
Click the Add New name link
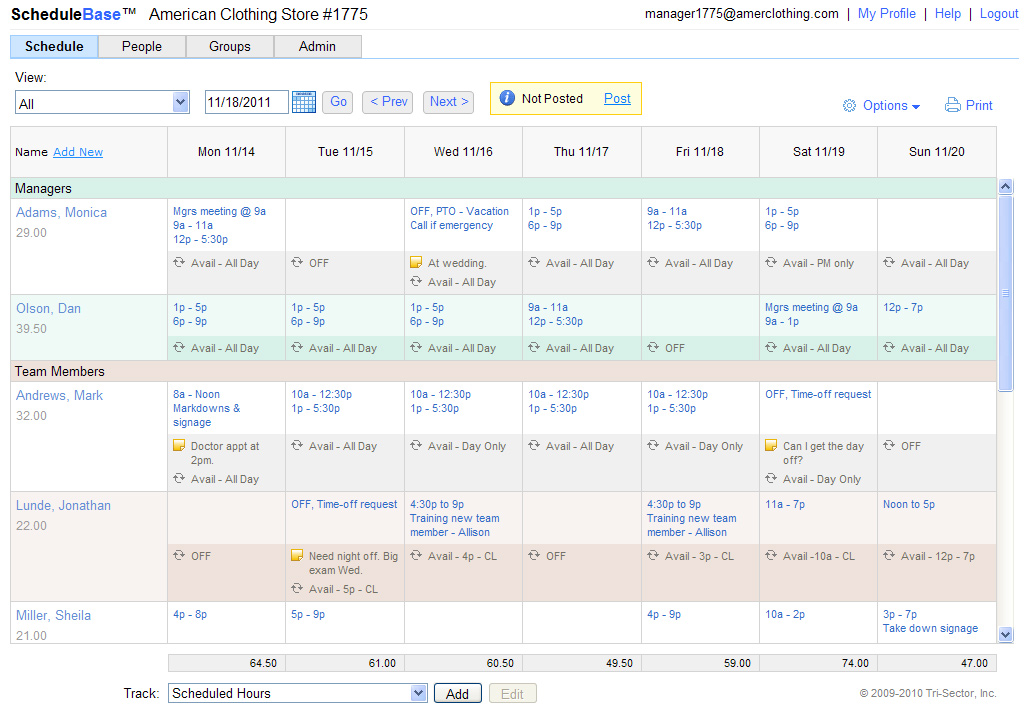(78, 152)
